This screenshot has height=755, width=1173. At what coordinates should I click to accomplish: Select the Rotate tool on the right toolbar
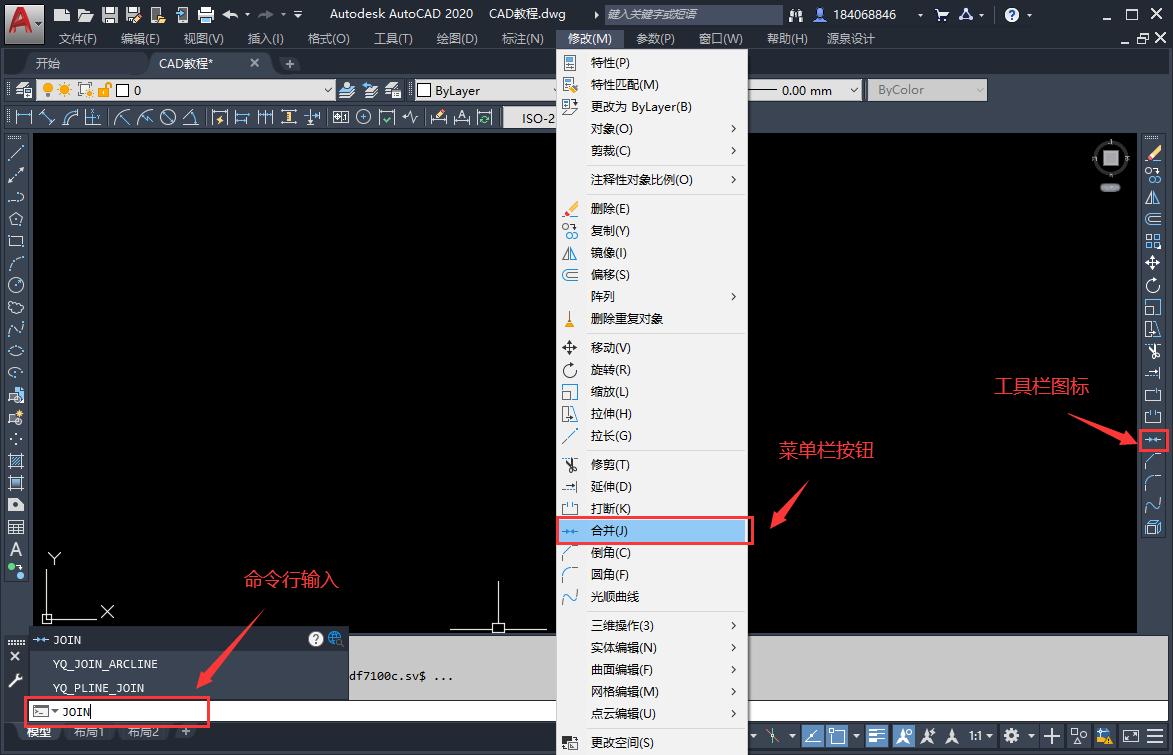click(1153, 286)
